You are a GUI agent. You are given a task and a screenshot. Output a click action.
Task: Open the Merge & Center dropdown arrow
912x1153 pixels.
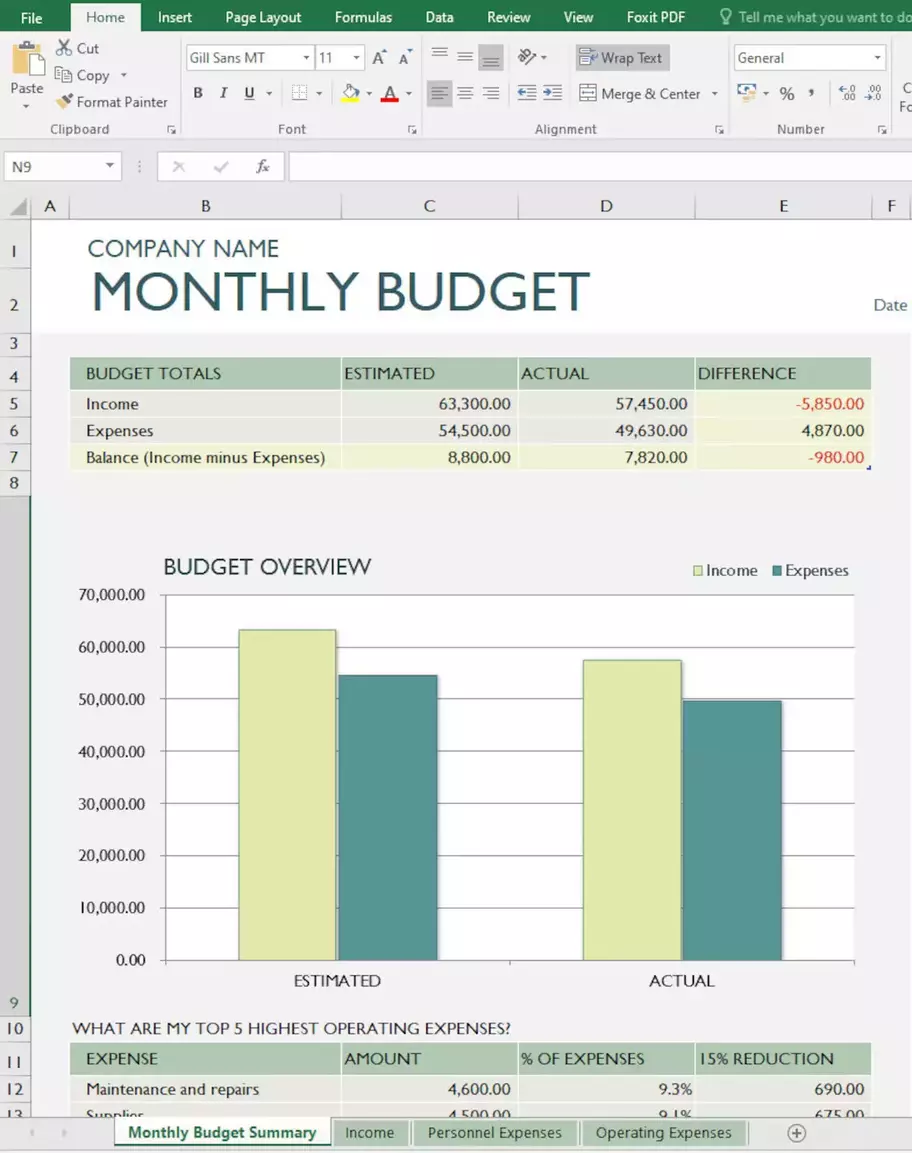click(714, 94)
